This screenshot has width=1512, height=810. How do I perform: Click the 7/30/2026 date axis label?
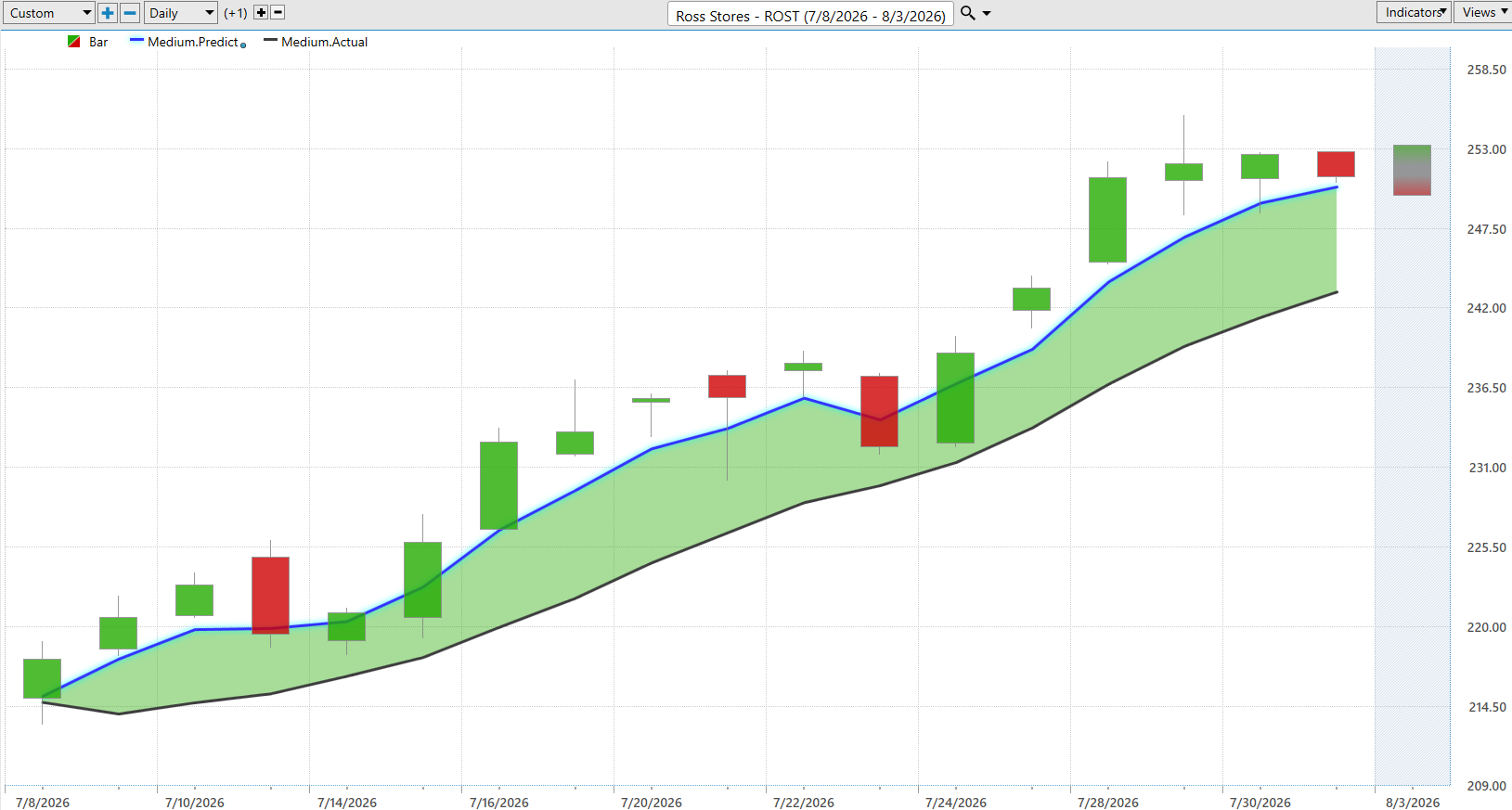coord(1260,803)
